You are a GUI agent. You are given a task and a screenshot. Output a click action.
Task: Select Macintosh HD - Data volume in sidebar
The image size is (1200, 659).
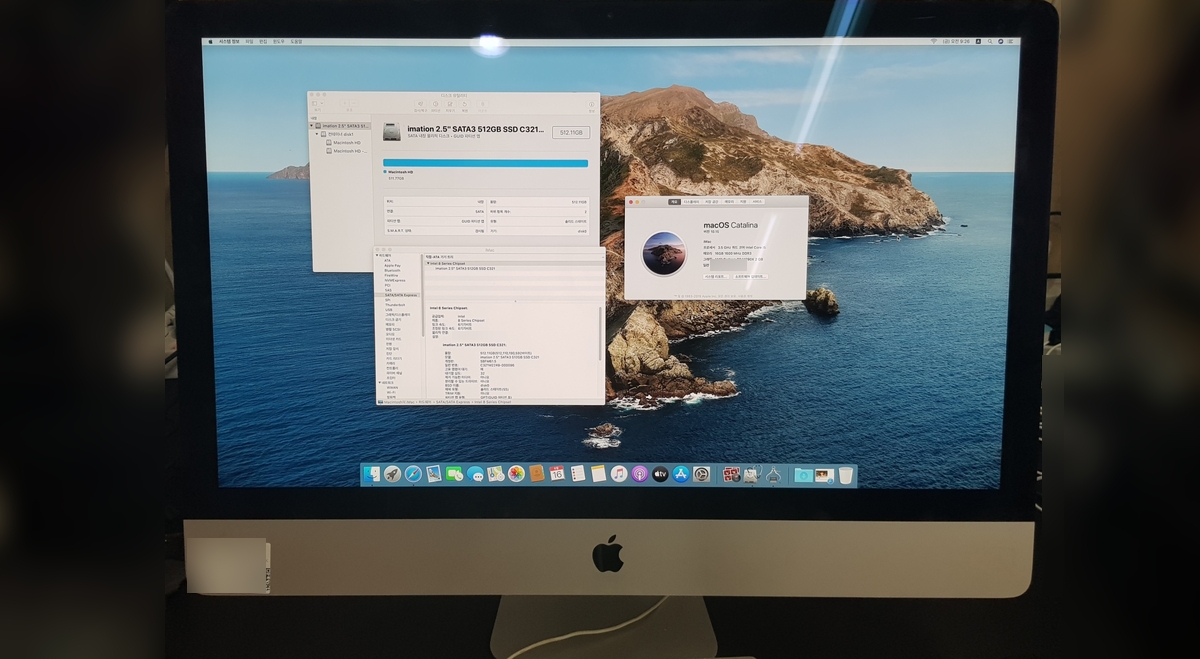pyautogui.click(x=347, y=151)
